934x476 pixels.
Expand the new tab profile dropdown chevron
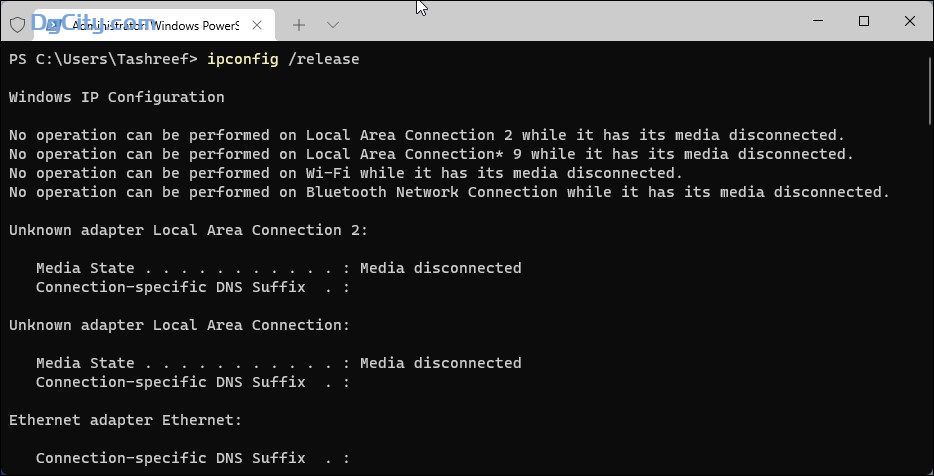point(334,25)
